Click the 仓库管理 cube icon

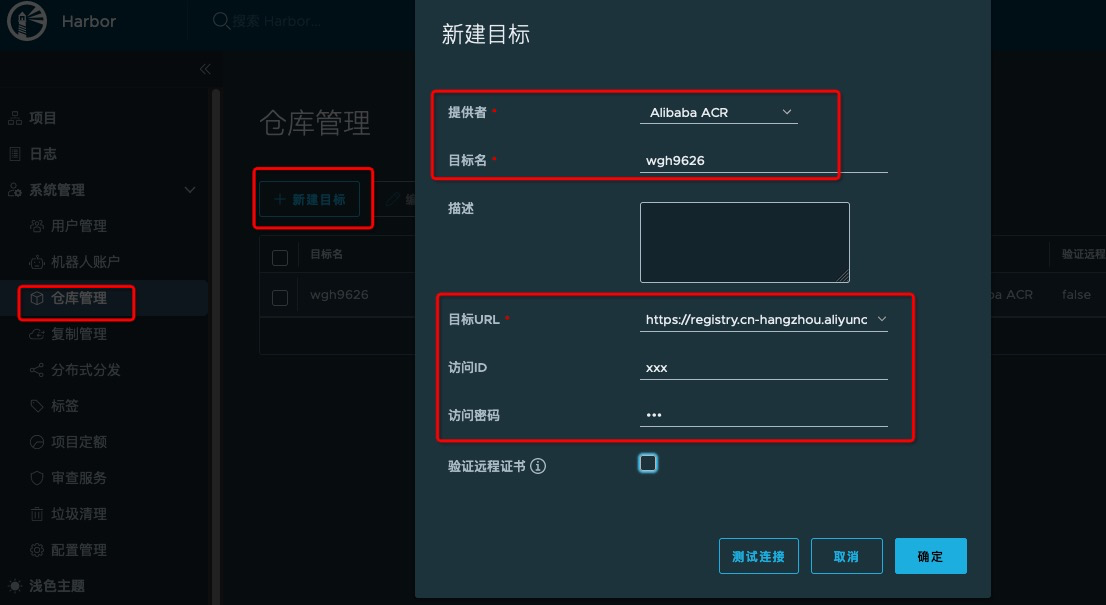pyautogui.click(x=37, y=298)
